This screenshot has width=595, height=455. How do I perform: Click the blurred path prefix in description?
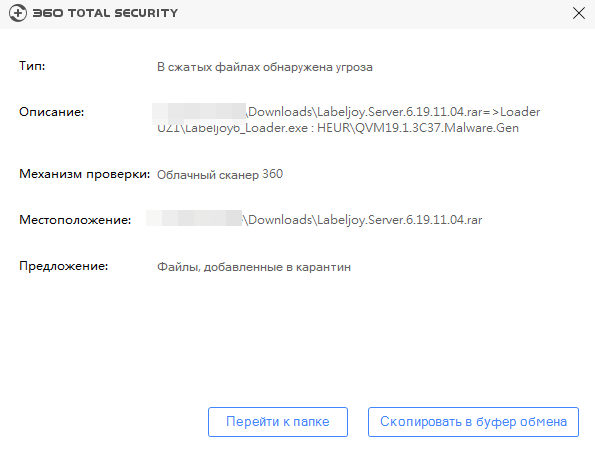click(199, 113)
